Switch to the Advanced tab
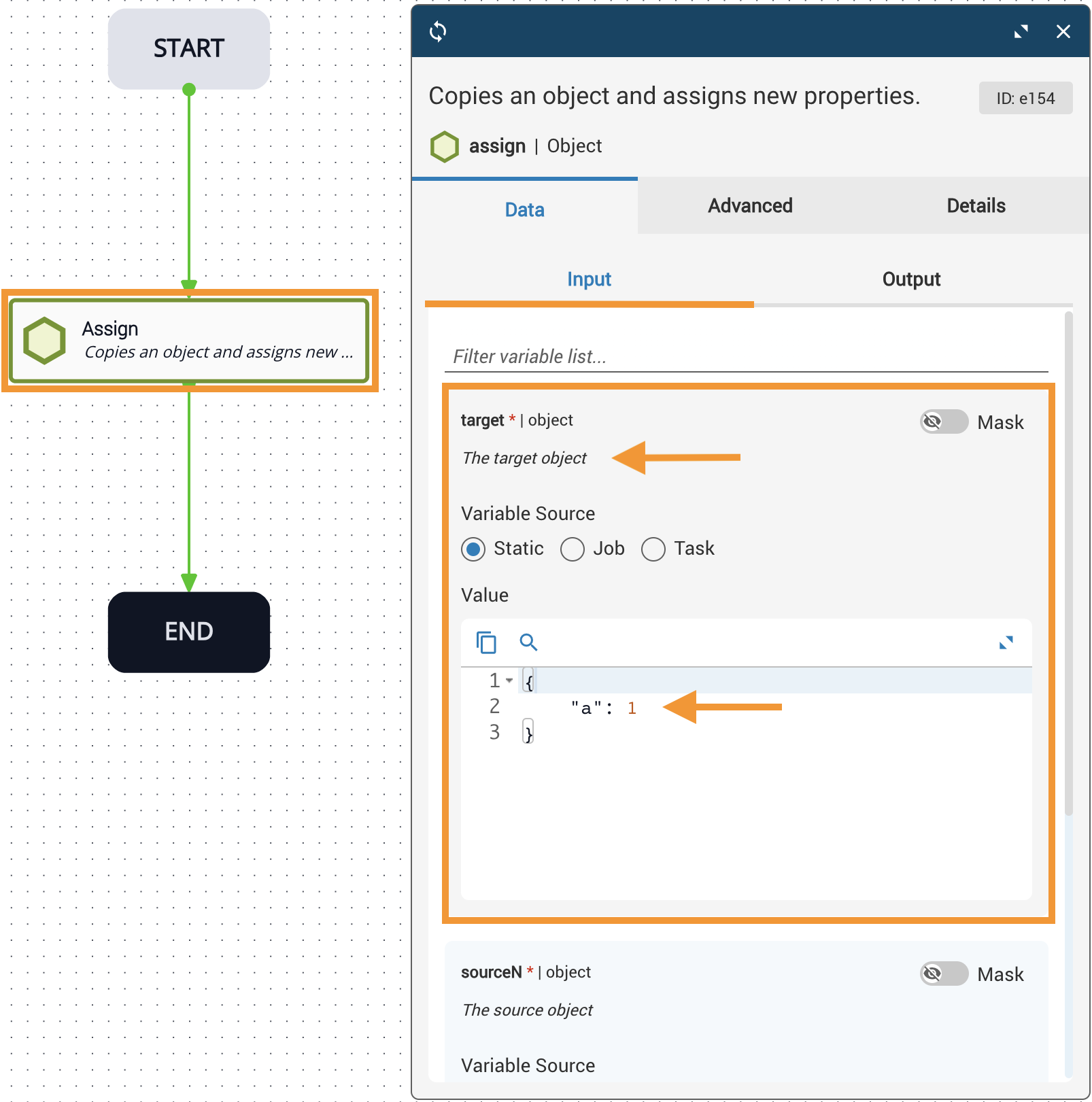Viewport: 1092px width, 1102px height. tap(750, 206)
